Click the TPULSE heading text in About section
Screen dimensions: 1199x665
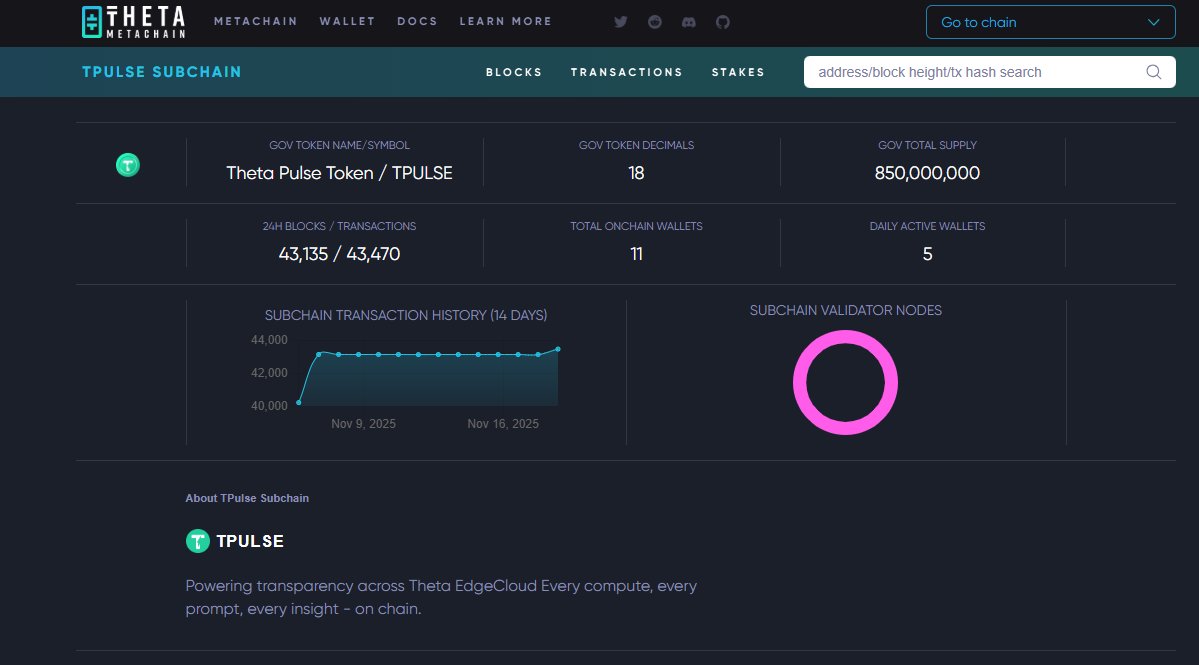[x=249, y=541]
